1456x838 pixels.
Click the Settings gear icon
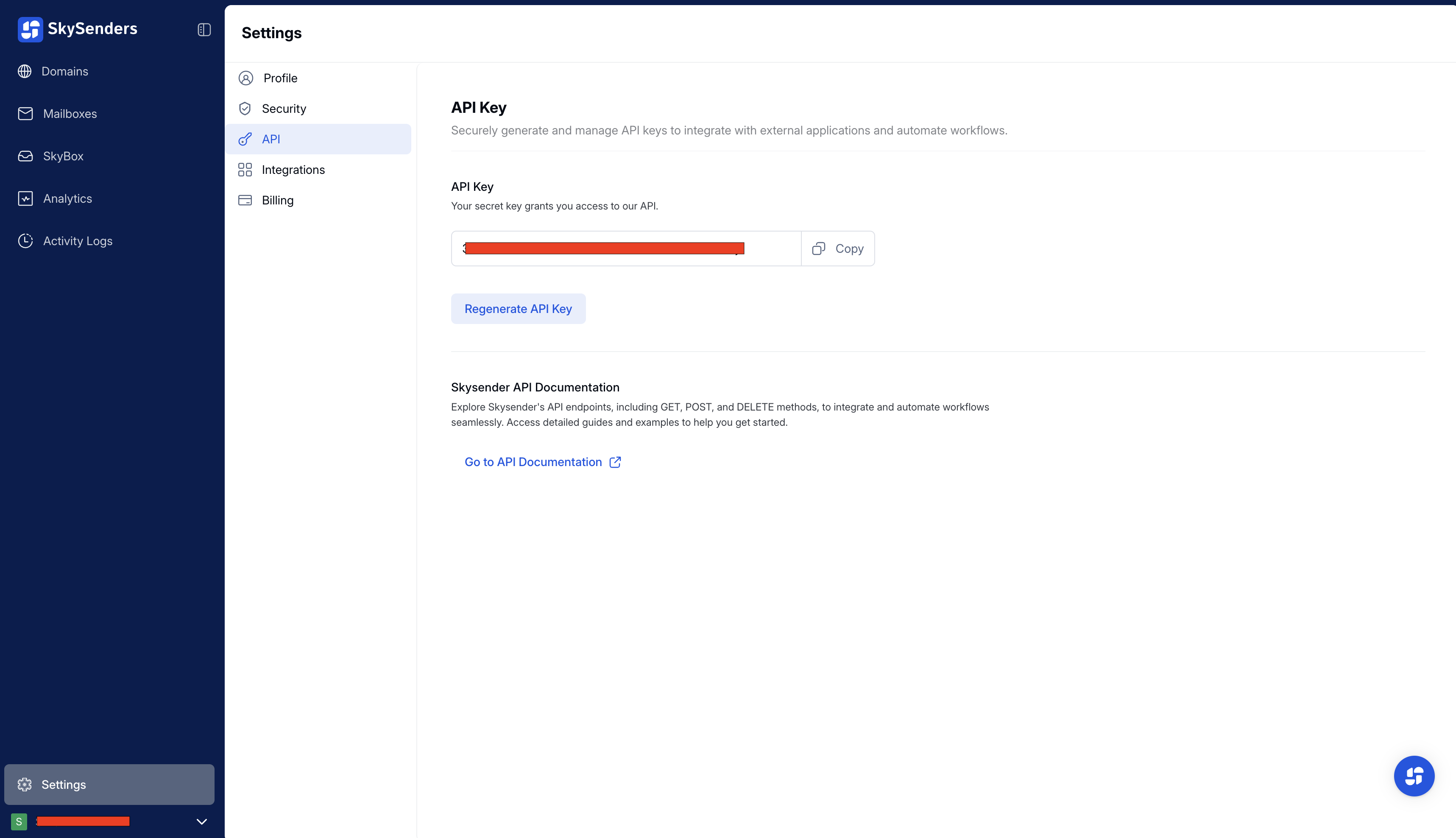click(25, 785)
